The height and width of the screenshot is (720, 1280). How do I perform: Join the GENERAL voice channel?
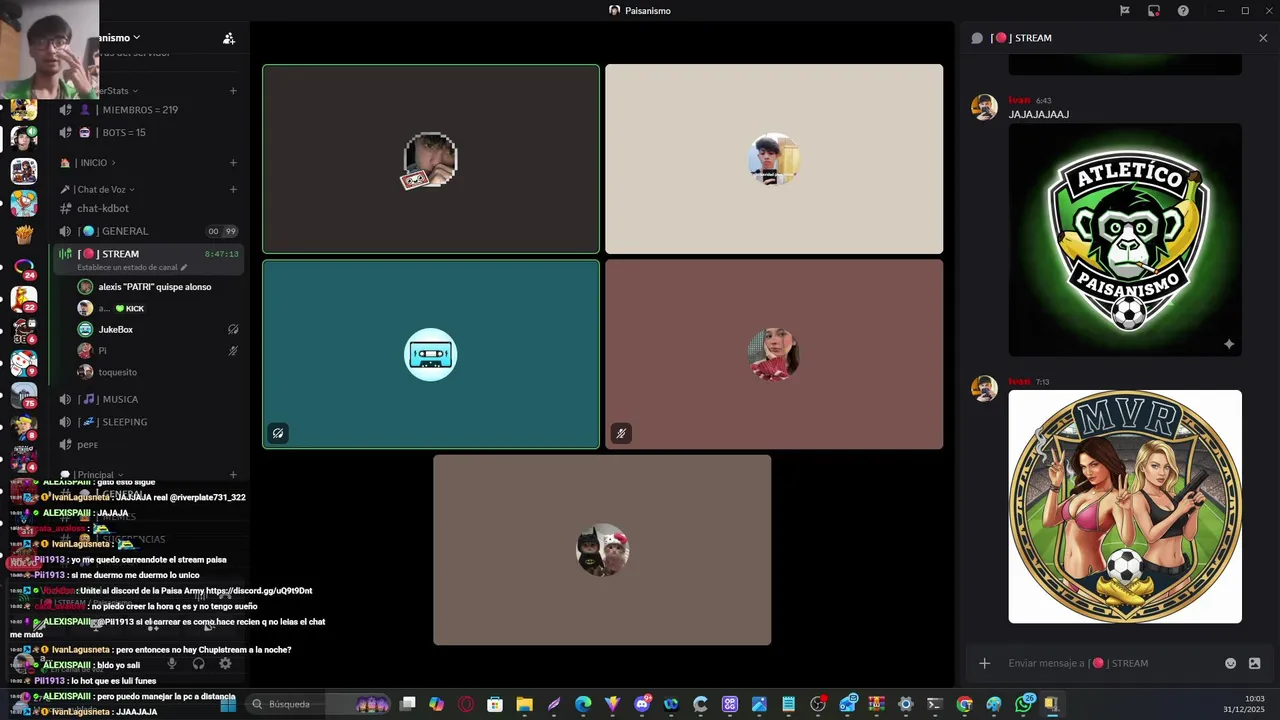coord(148,231)
